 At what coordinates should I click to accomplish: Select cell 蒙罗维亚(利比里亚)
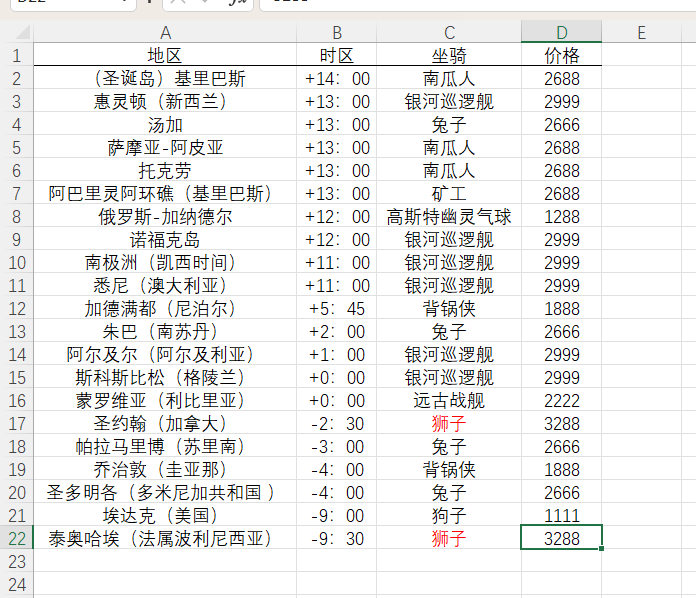click(x=165, y=401)
